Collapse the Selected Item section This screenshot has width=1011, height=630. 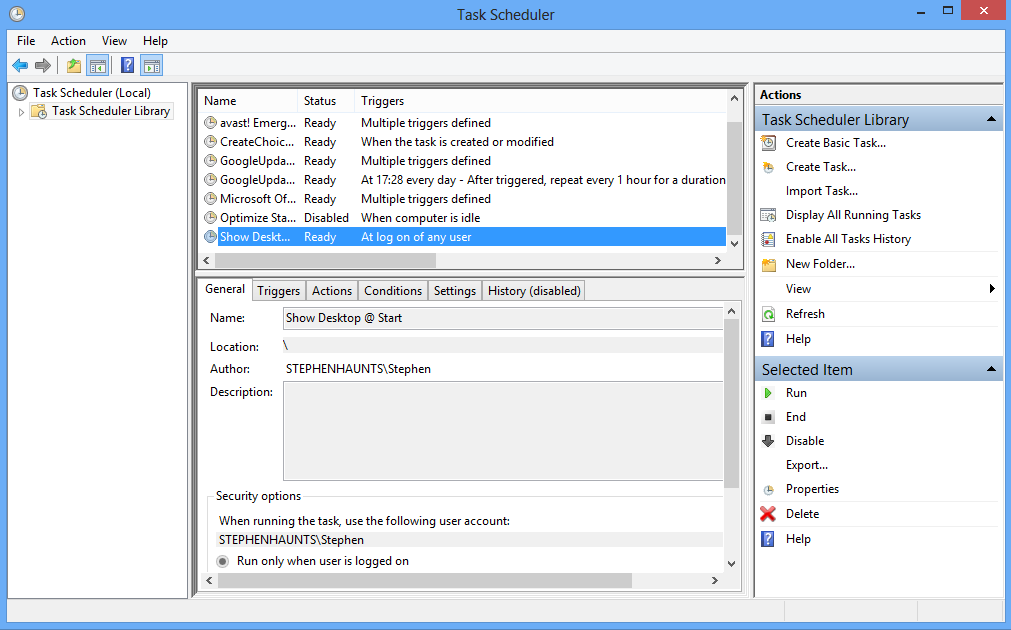(990, 369)
